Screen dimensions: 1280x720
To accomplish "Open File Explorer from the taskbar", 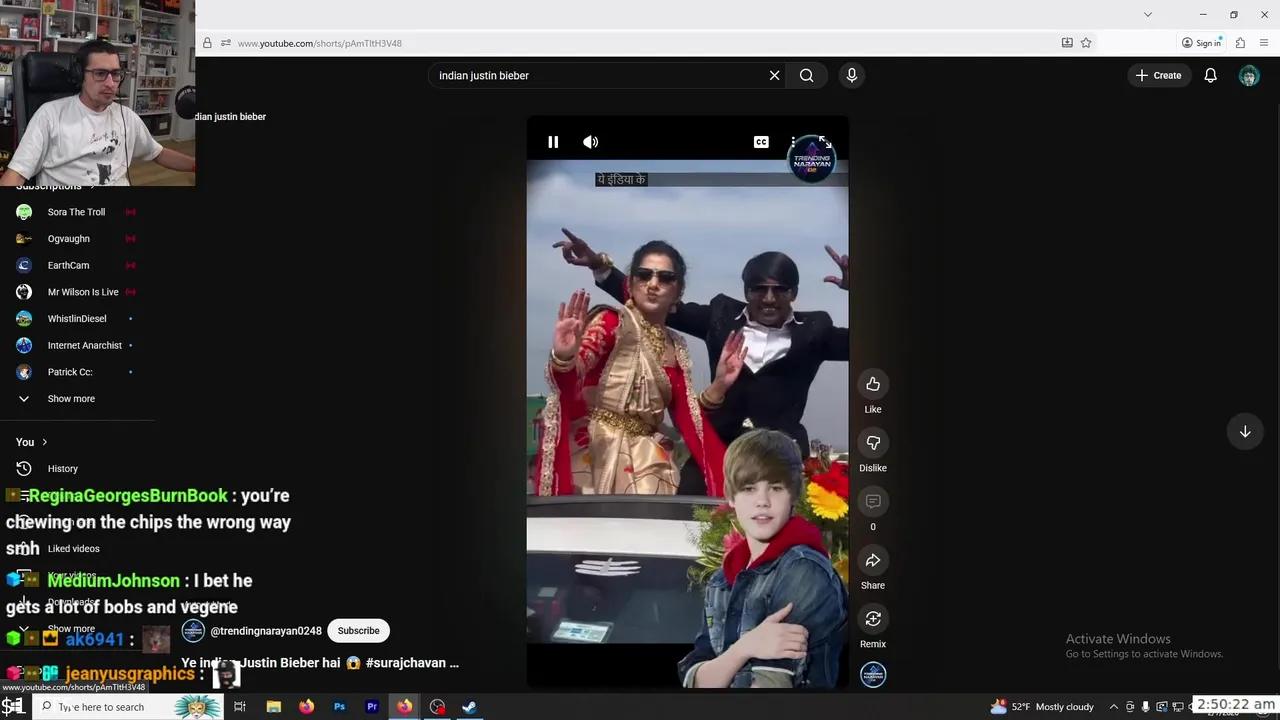I will pos(273,707).
